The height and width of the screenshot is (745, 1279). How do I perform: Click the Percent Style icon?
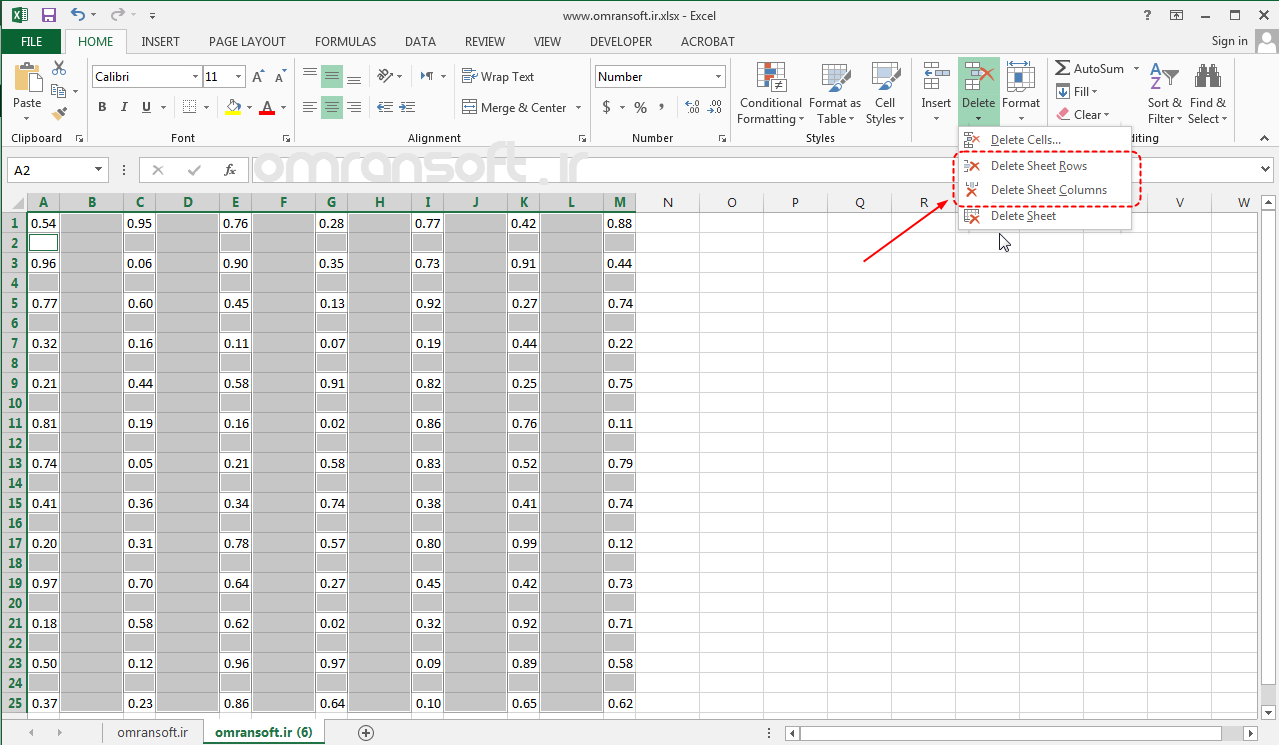(640, 107)
